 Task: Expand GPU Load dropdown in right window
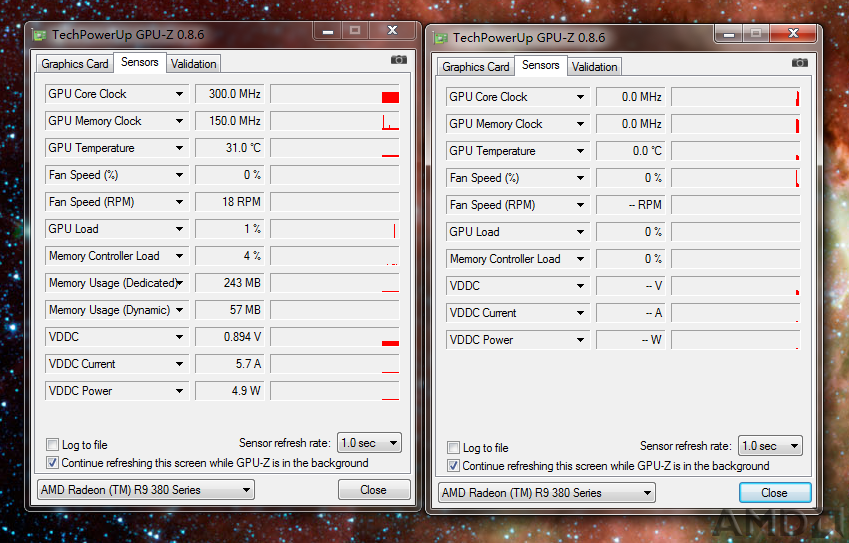pyautogui.click(x=580, y=232)
